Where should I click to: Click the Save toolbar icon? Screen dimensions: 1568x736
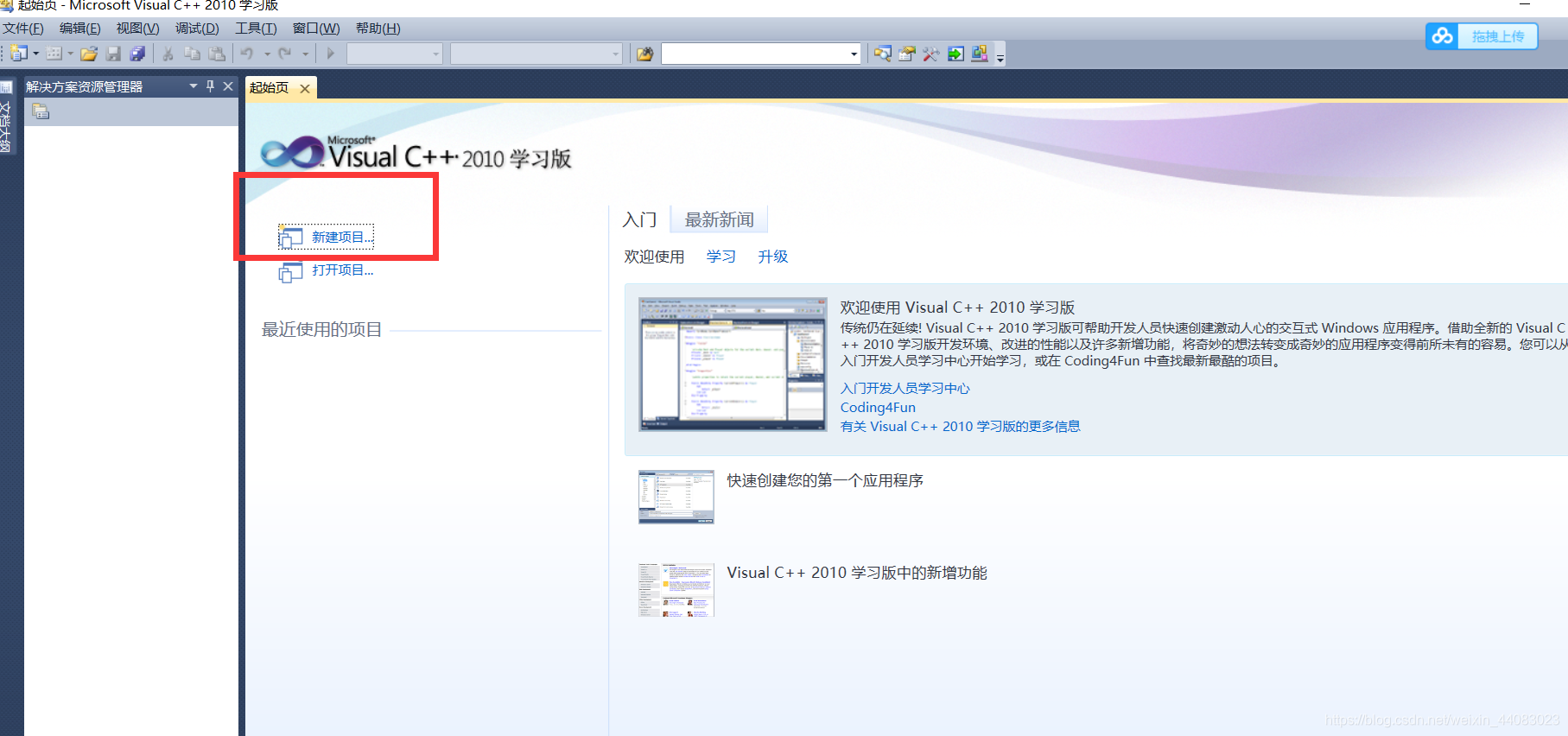113,54
